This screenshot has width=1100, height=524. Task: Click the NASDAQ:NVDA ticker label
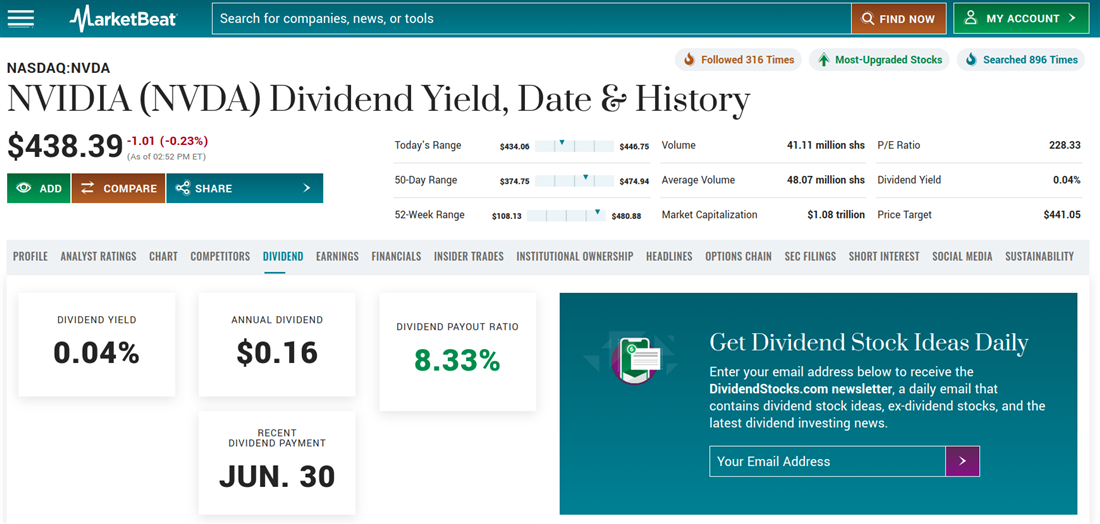pos(58,68)
